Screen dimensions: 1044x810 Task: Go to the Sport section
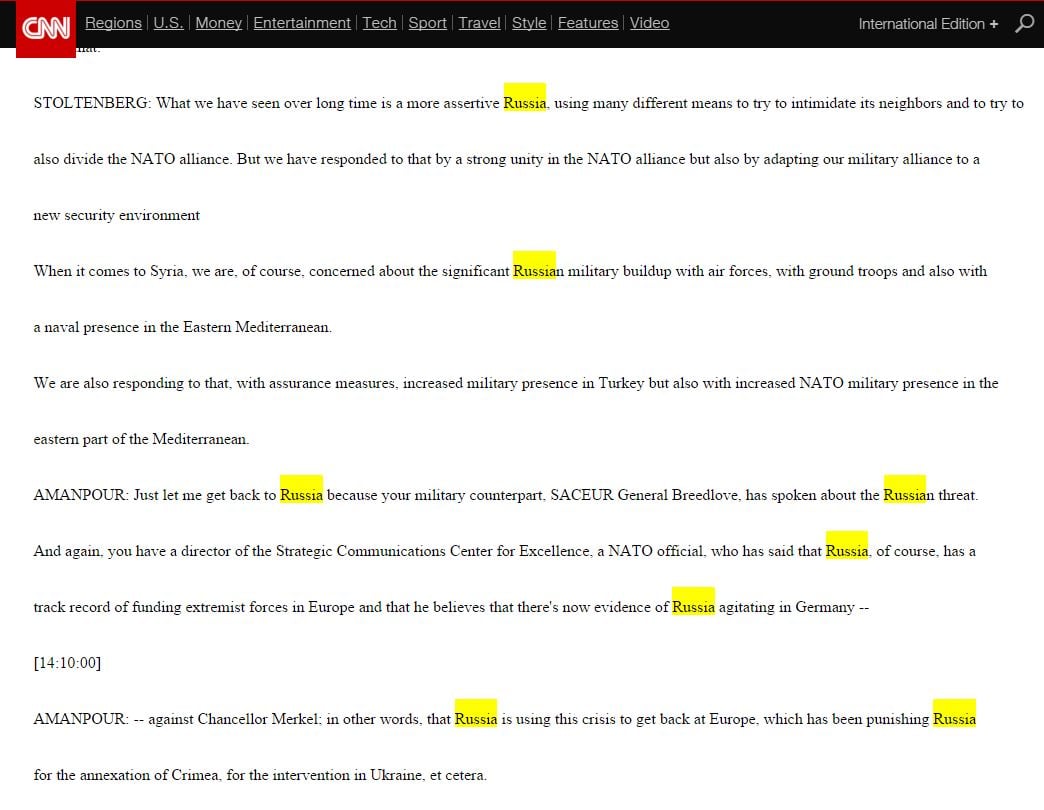coord(427,23)
